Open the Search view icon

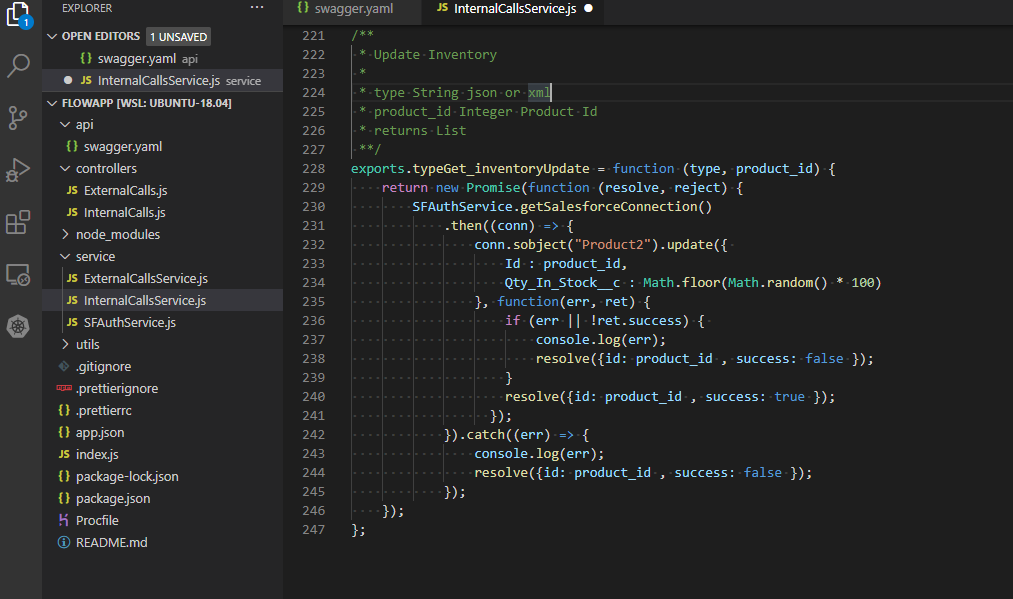pyautogui.click(x=19, y=66)
